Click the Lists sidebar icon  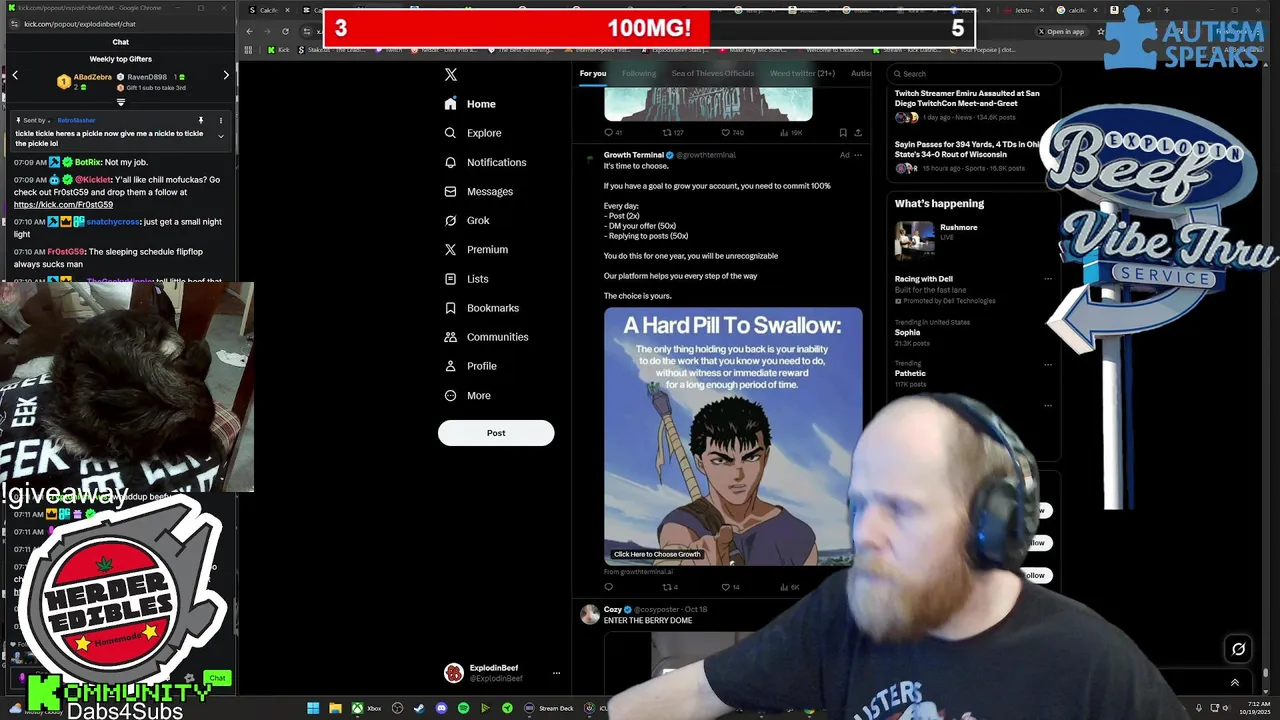point(451,279)
